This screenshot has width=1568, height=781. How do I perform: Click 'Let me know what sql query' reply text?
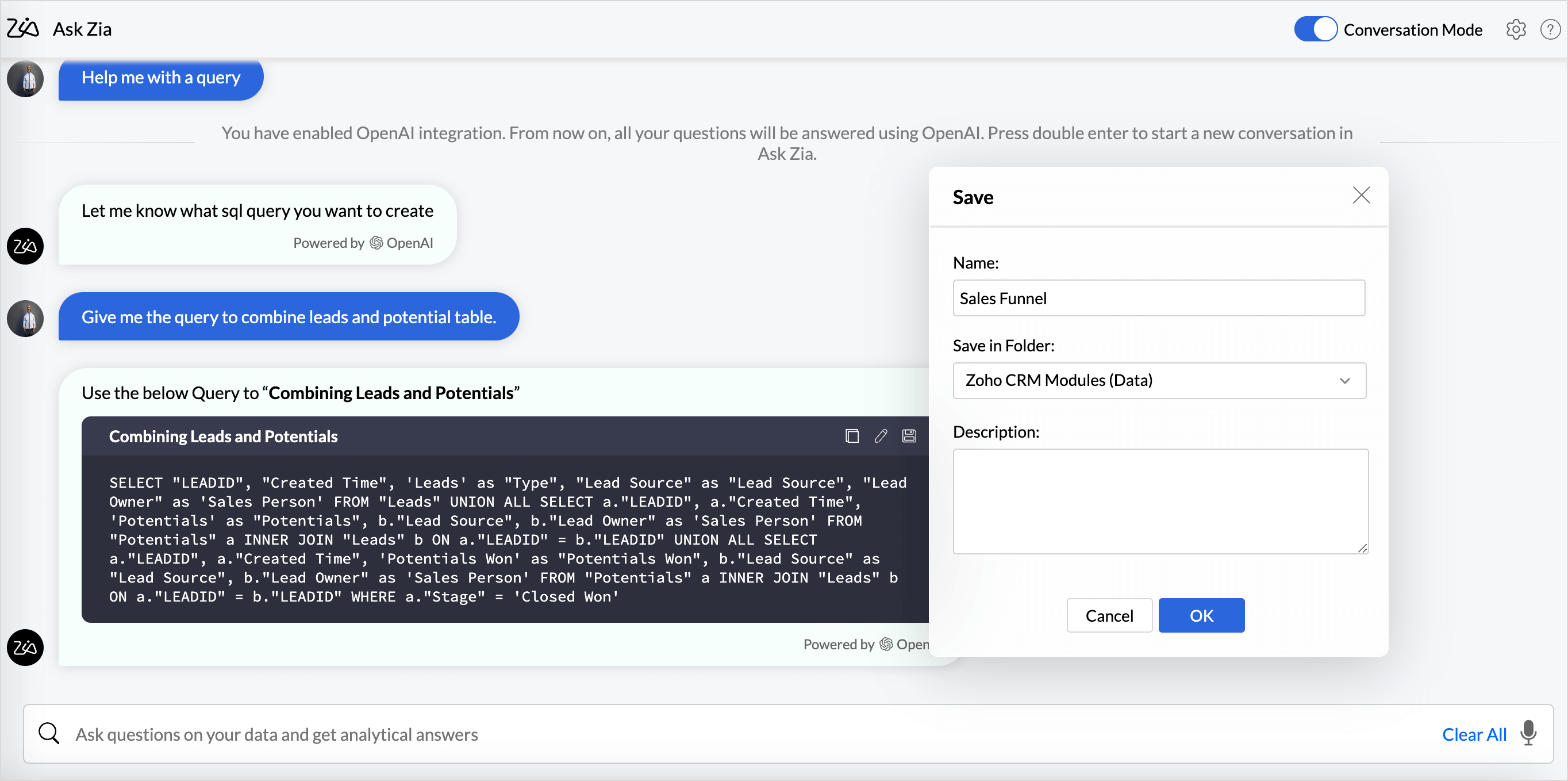(x=257, y=210)
